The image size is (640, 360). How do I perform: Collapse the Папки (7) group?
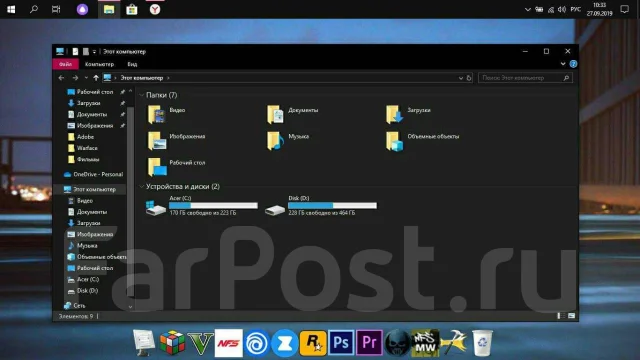[142, 95]
